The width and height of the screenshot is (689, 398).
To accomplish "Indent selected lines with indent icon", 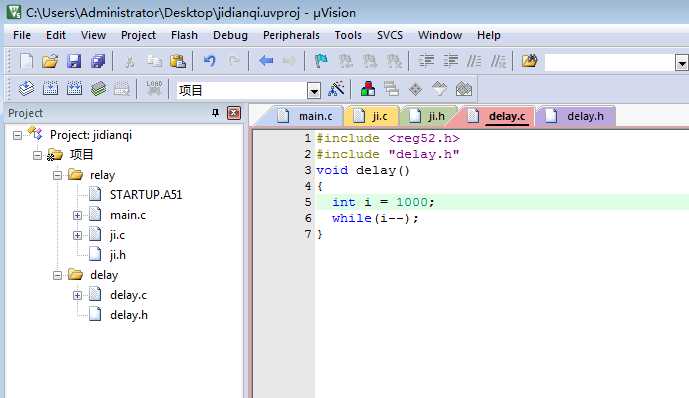I will click(x=426, y=61).
